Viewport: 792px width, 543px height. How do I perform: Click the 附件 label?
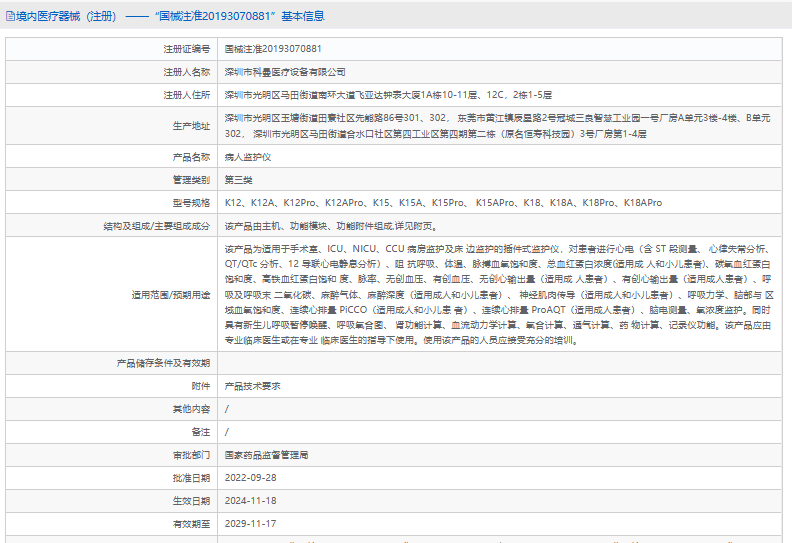pyautogui.click(x=201, y=386)
